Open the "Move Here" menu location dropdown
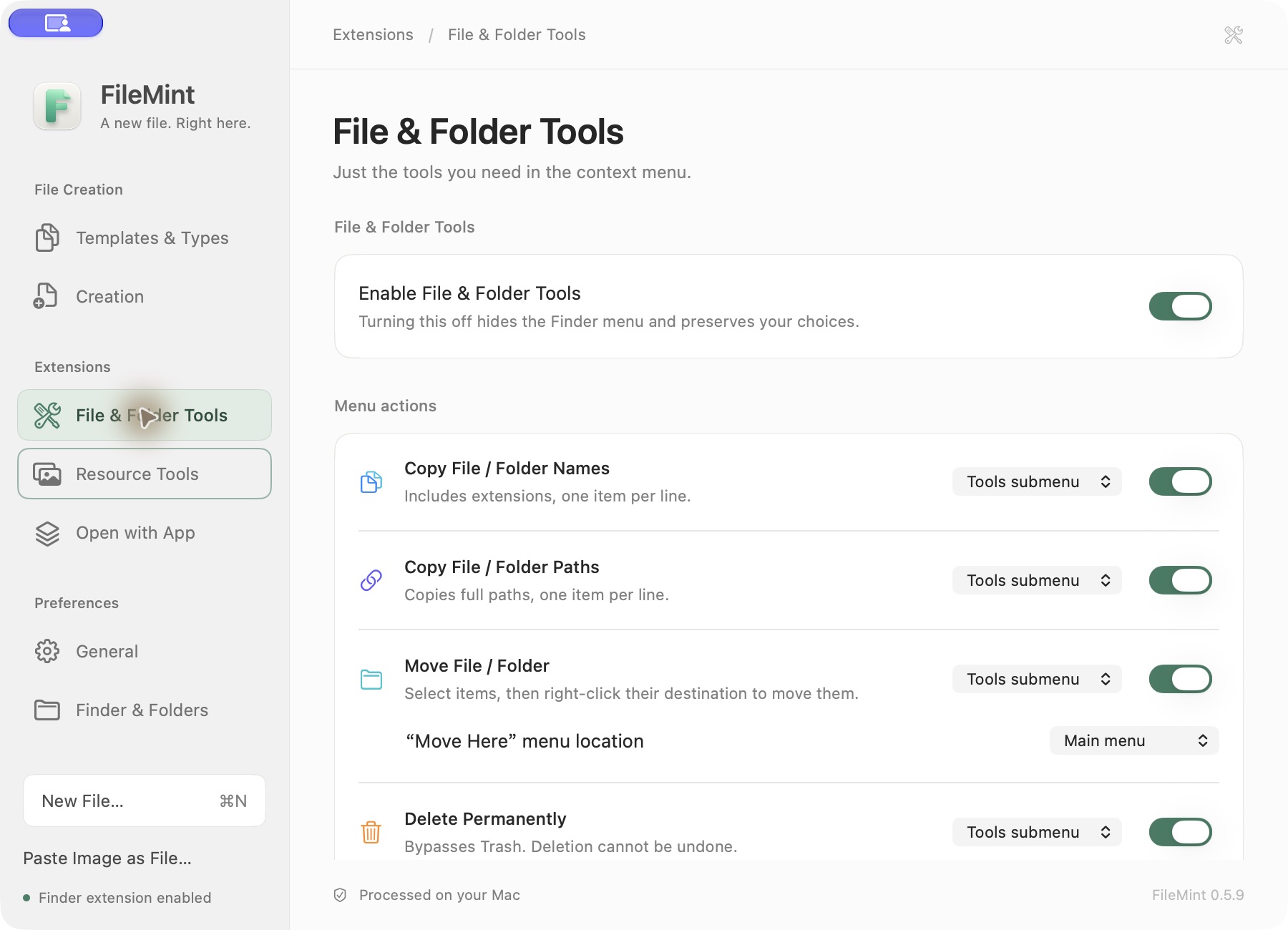Image resolution: width=1288 pixels, height=930 pixels. click(x=1134, y=740)
